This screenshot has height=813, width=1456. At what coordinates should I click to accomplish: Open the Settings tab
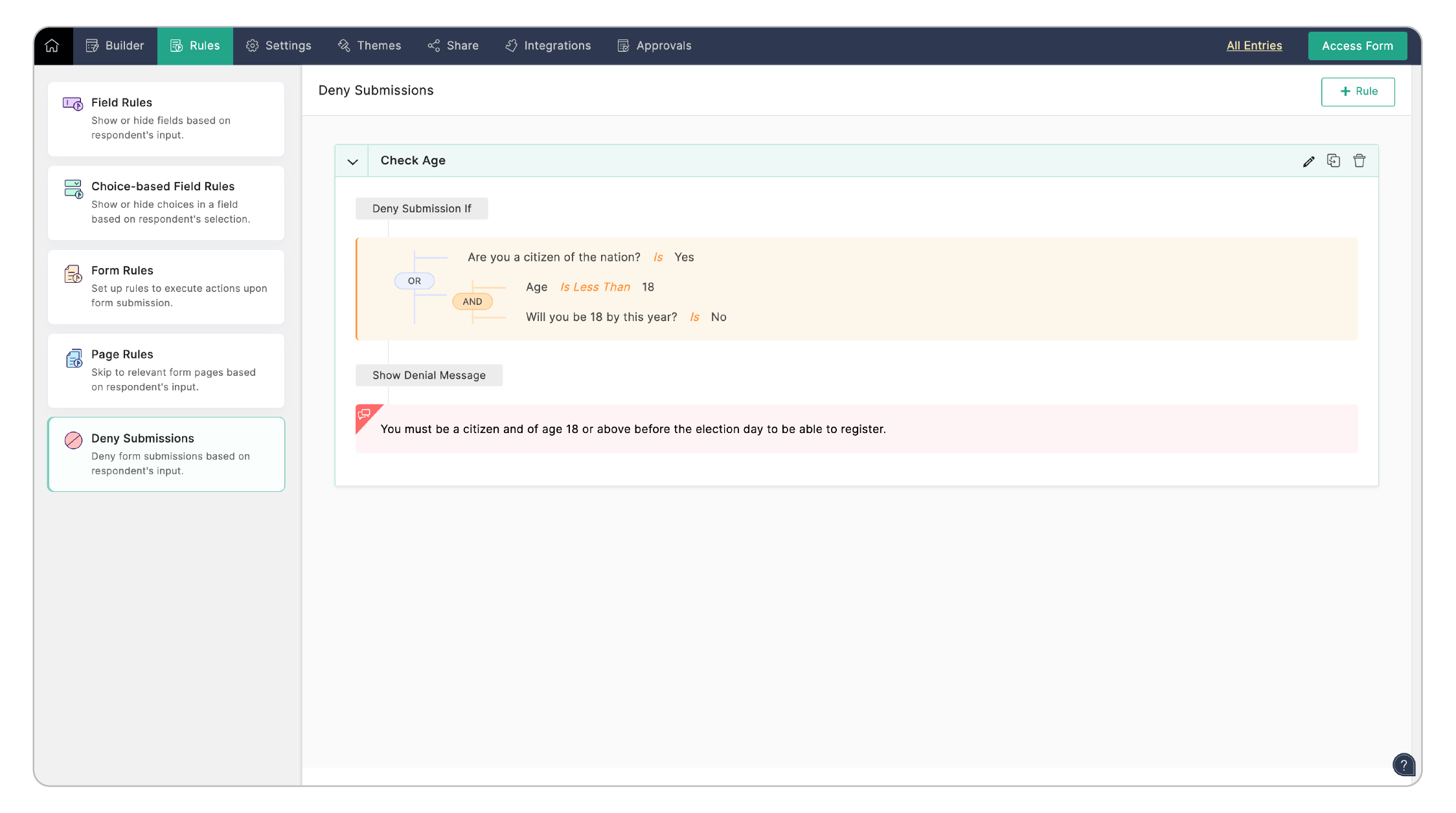point(279,46)
